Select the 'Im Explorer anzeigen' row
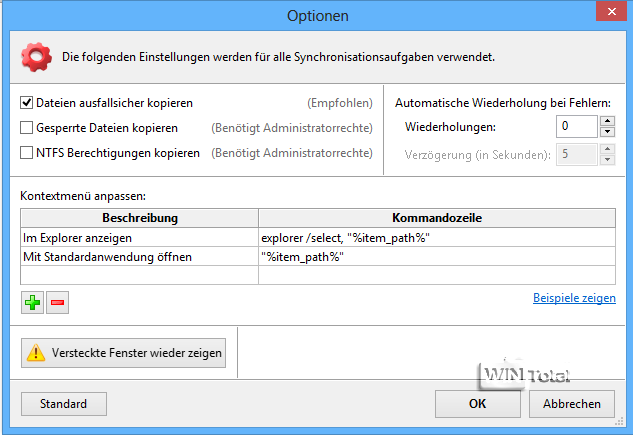 coord(139,238)
